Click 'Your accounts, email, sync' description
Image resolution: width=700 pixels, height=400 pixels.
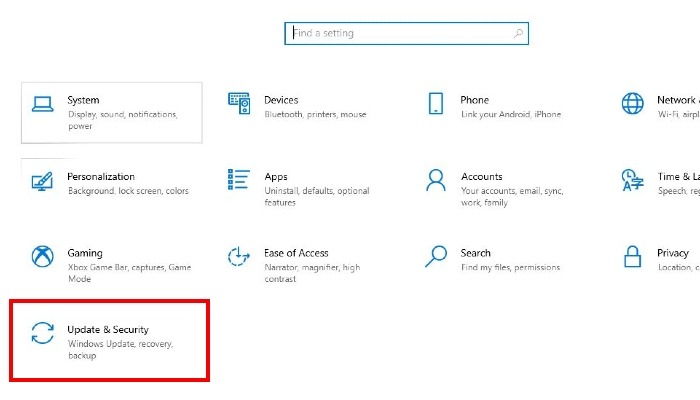click(x=512, y=197)
